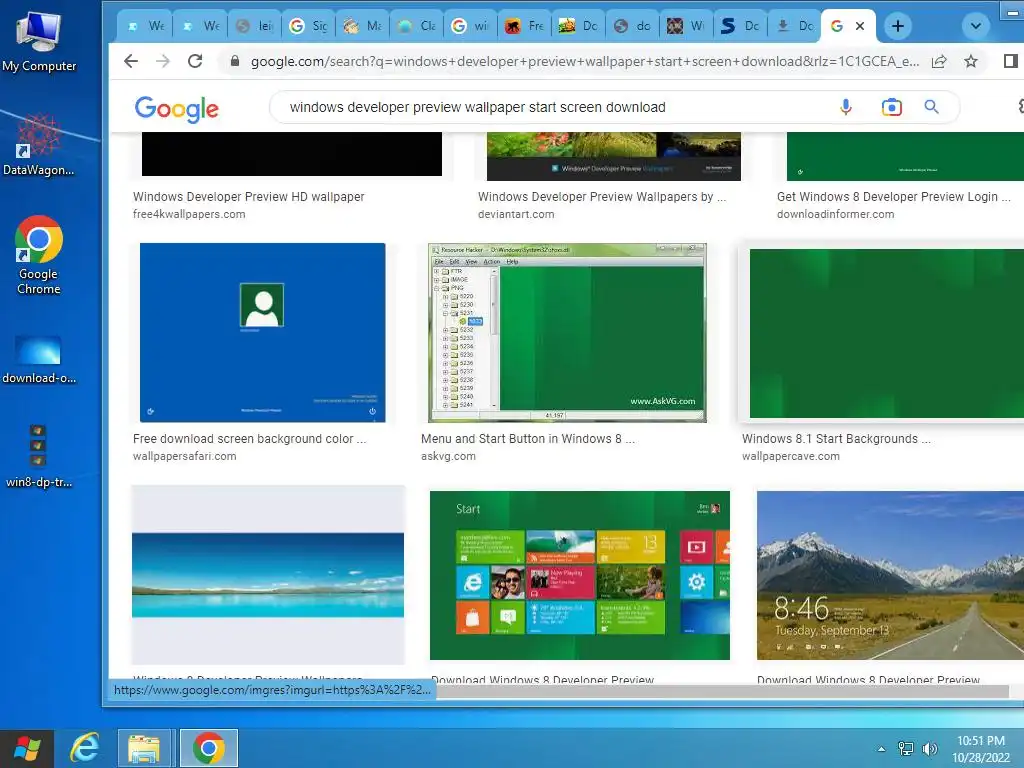1024x768 pixels.
Task: Switch to the tab with download arrow icon
Action: (x=796, y=26)
